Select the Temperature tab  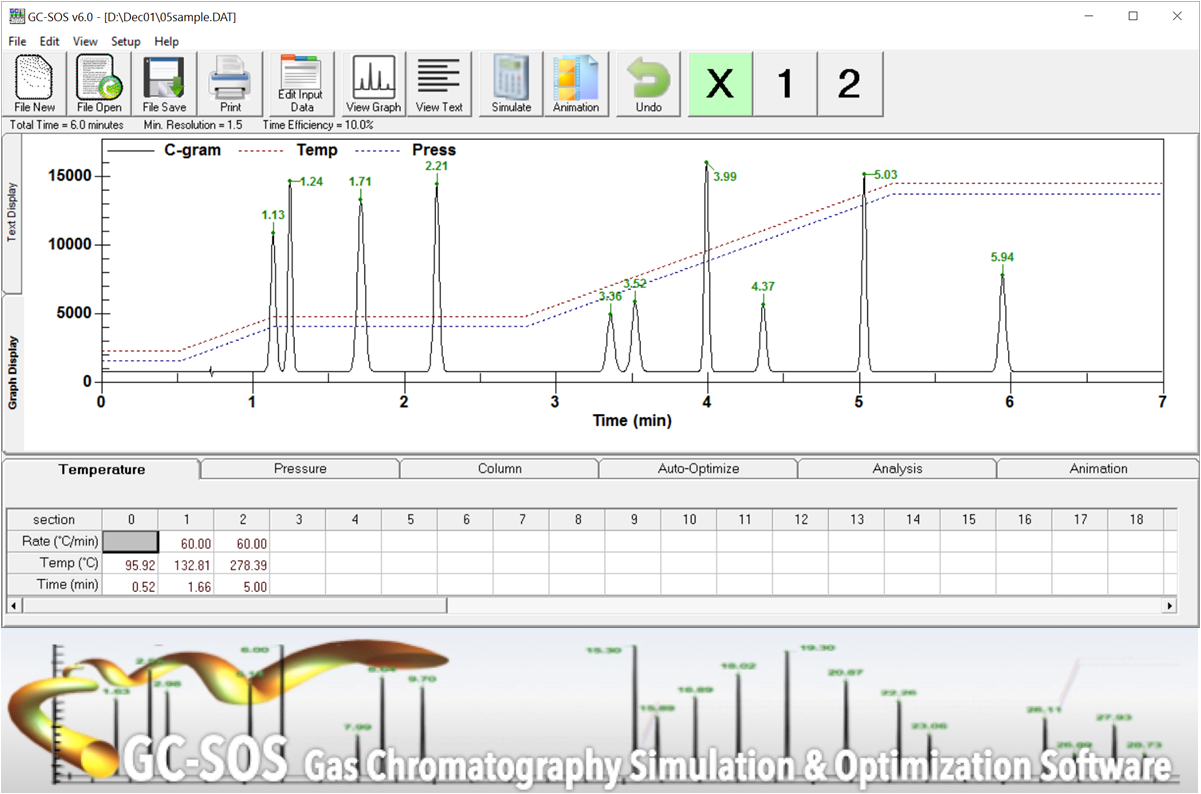click(x=101, y=469)
